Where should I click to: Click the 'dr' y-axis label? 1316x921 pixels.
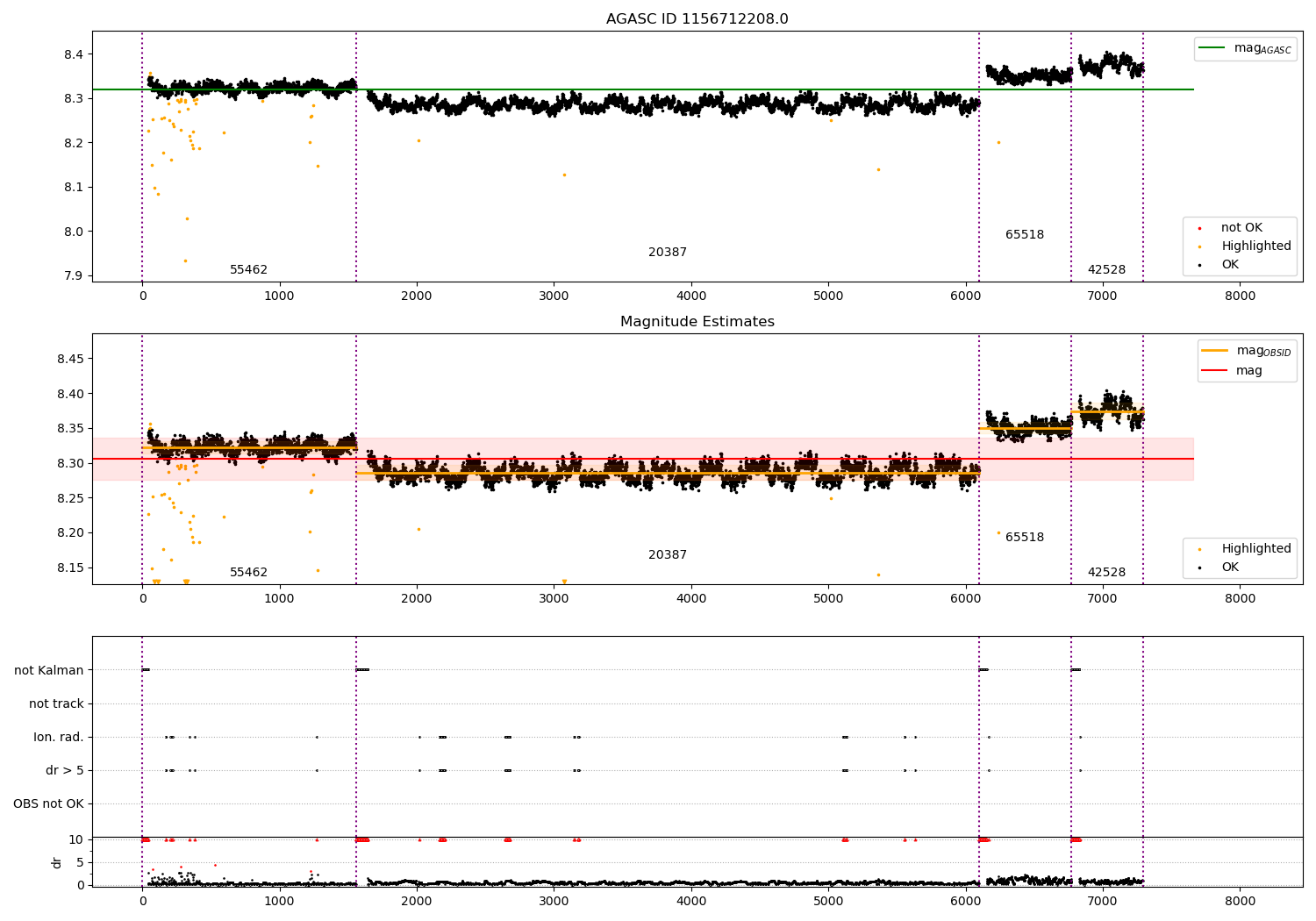57,862
